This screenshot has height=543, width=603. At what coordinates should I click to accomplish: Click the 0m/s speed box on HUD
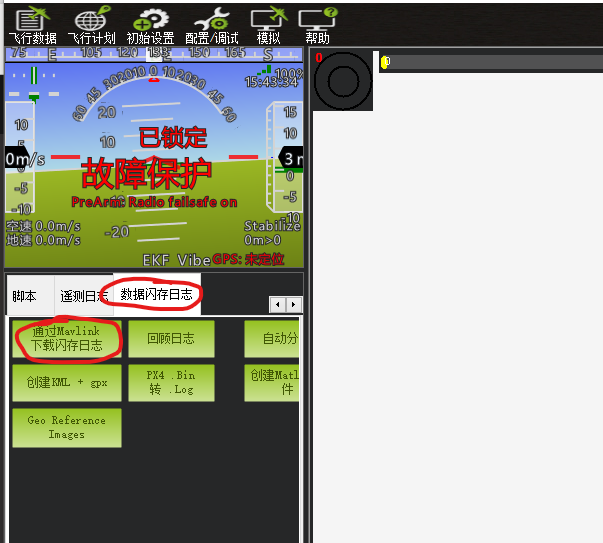[25, 158]
